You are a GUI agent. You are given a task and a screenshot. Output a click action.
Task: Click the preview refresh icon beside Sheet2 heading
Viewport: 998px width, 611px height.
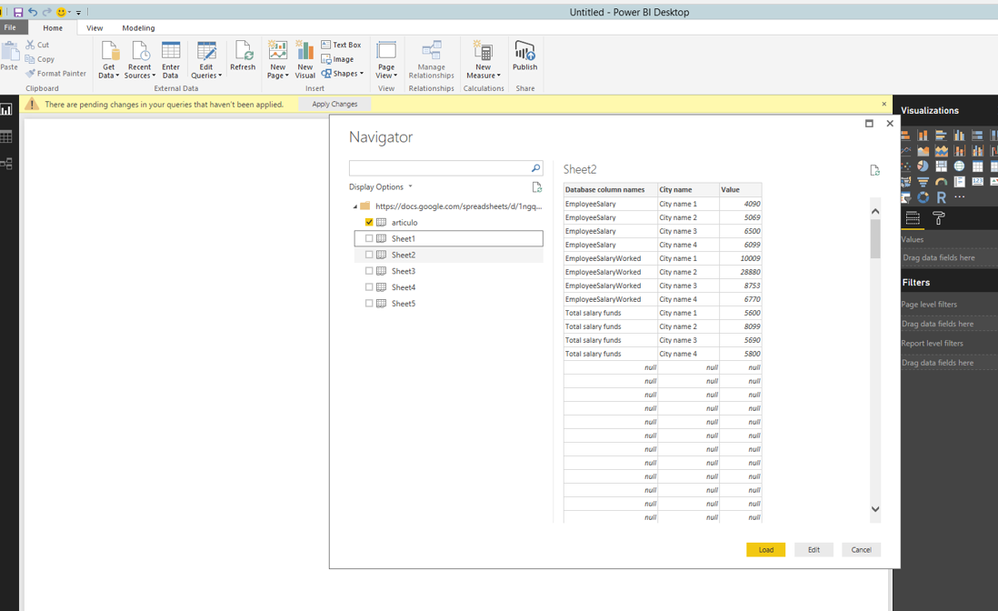[875, 170]
